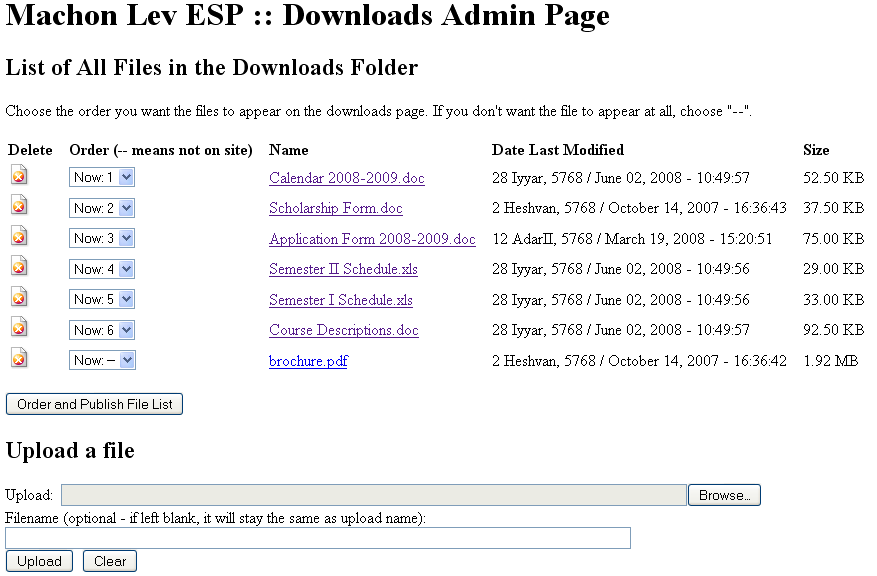Screen dimensions: 877x576
Task: Click the optional Filename text field
Action: 318,538
